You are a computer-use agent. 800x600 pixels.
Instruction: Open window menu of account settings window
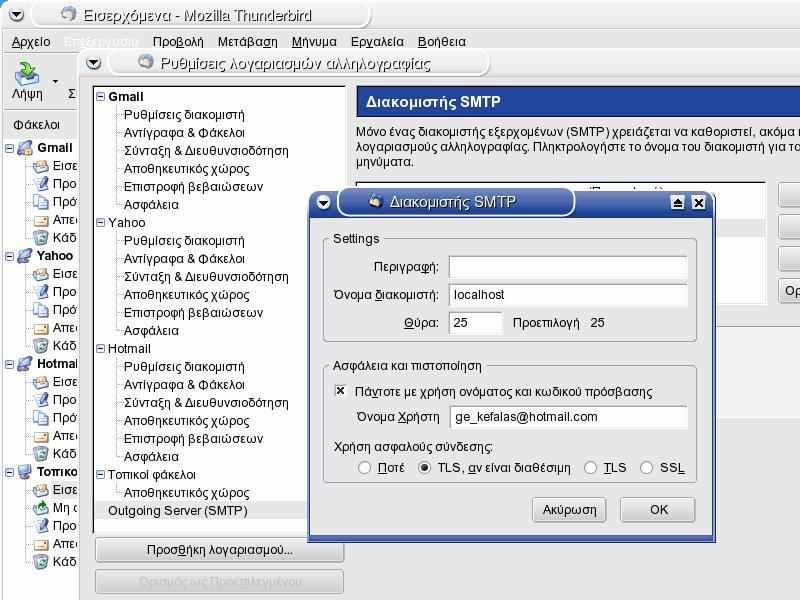pyautogui.click(x=94, y=63)
